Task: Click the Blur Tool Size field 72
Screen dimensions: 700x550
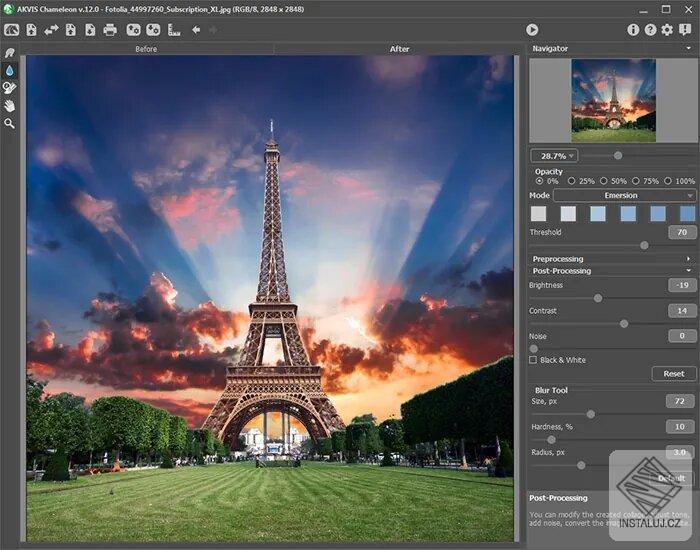Action: (x=679, y=401)
